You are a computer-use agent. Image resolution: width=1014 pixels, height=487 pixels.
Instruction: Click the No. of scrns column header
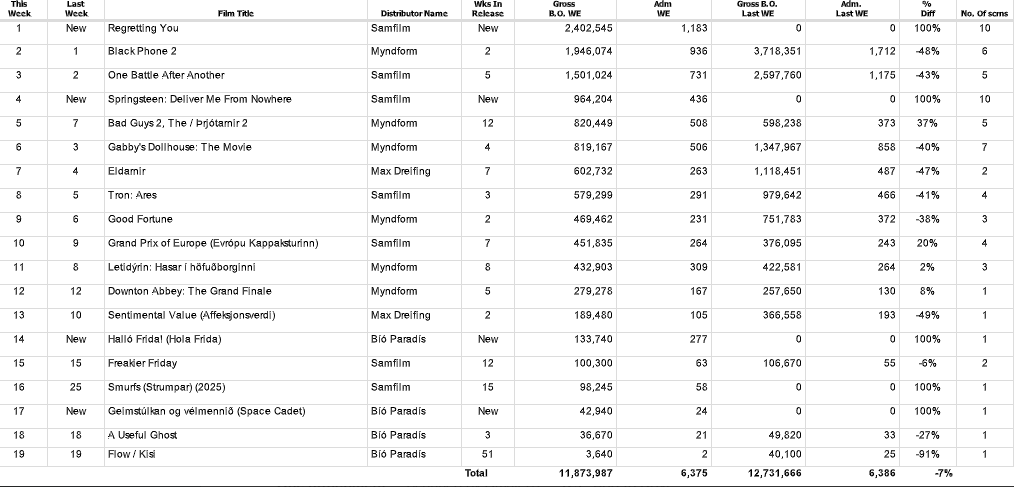[984, 13]
